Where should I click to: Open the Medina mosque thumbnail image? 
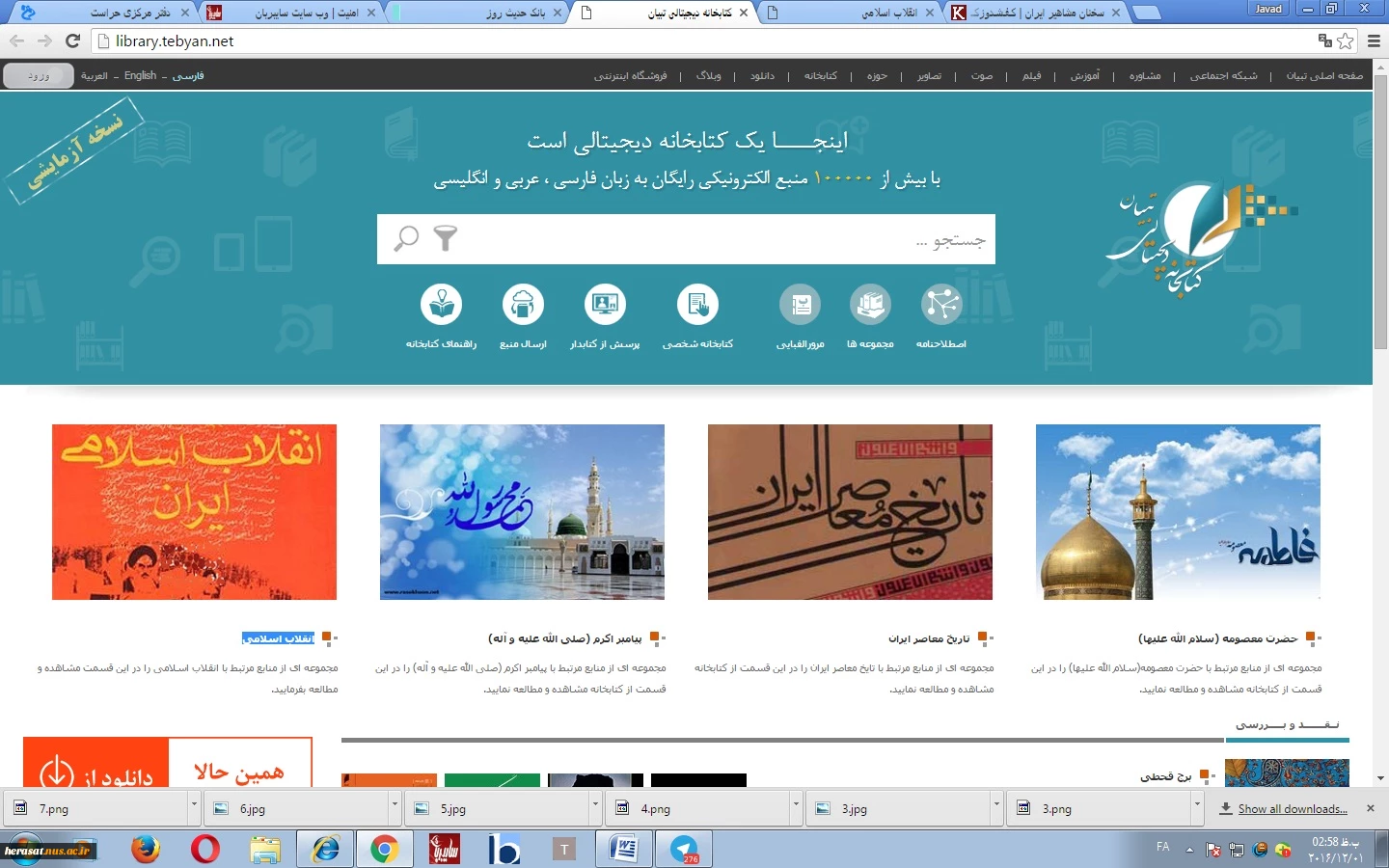click(522, 512)
